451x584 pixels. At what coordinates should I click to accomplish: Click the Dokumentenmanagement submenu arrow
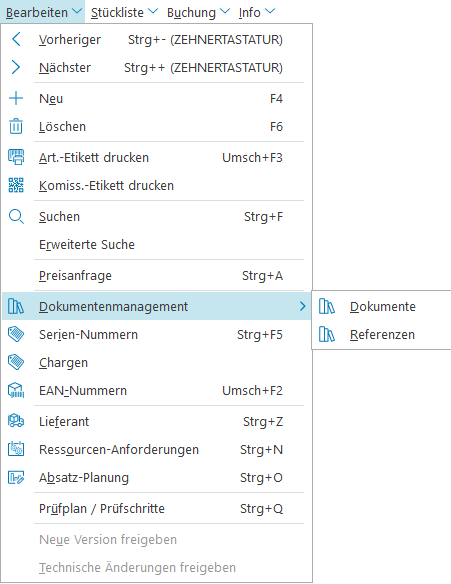coord(302,306)
